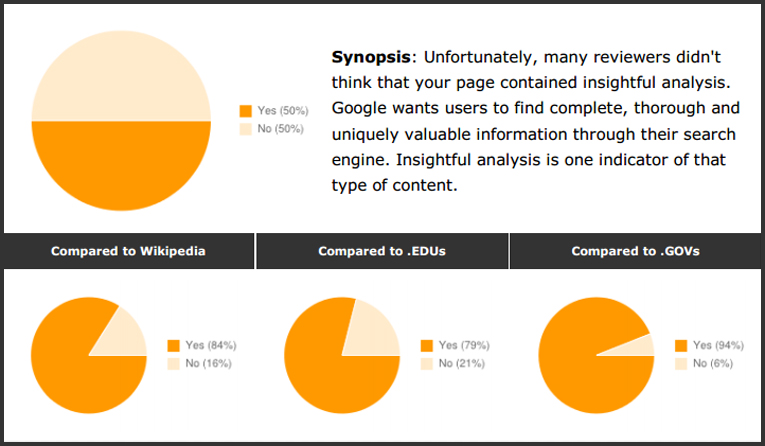Select the orange Yes slice in the .EDUs pie
Screen dimensions: 765x446
(x=329, y=367)
